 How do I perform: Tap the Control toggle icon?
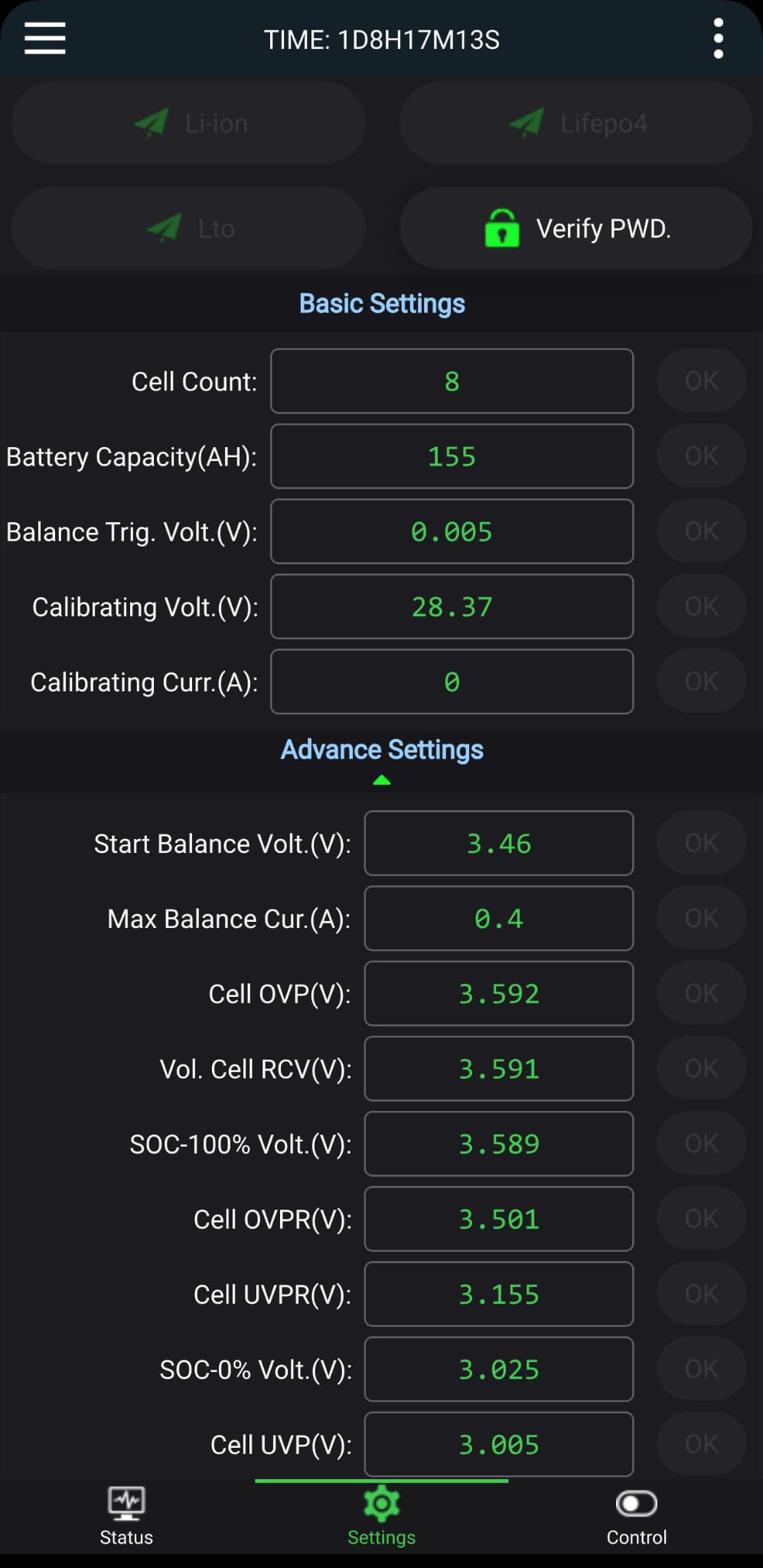pyautogui.click(x=636, y=1504)
